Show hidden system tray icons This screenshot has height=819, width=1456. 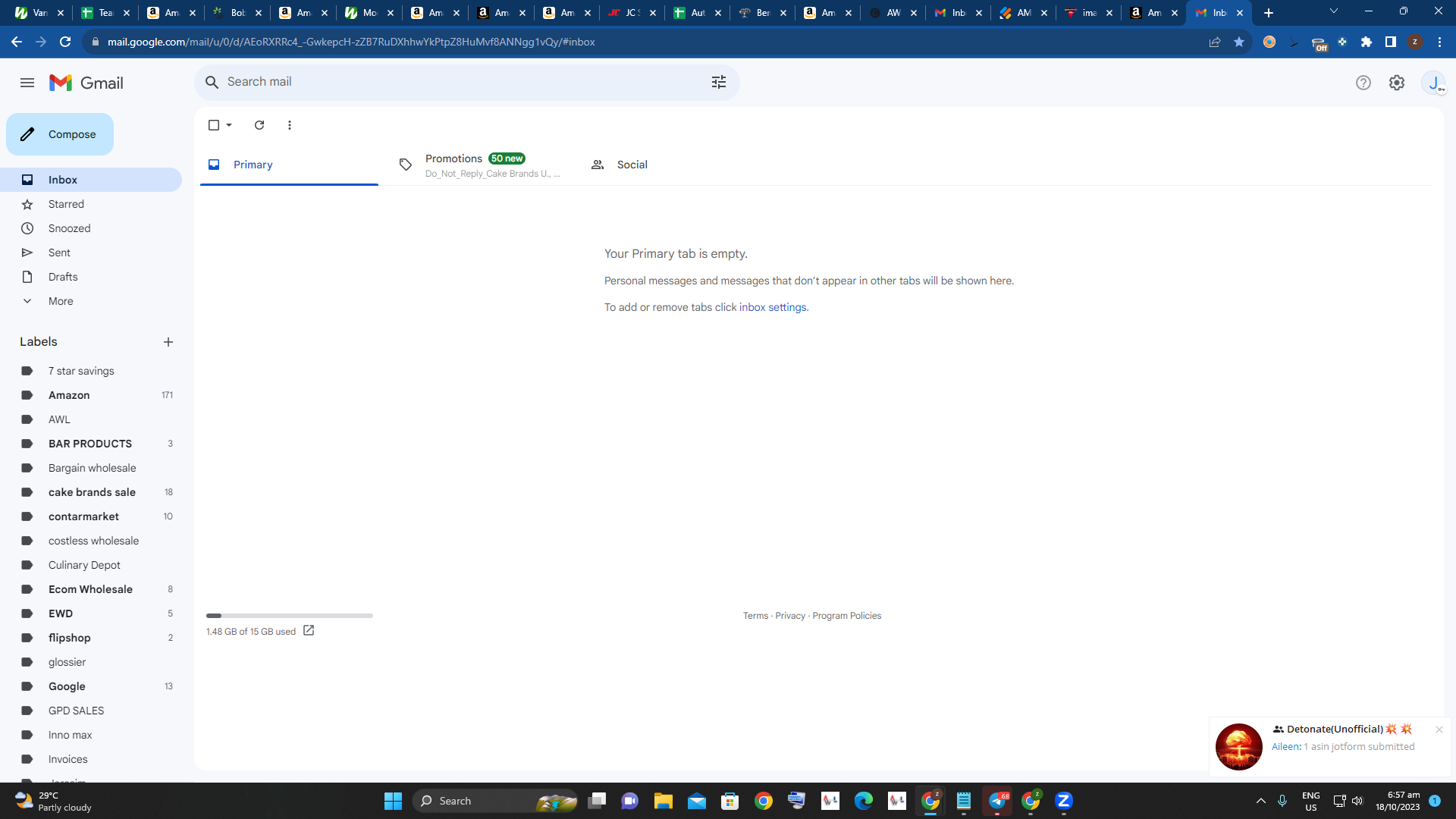coord(1261,801)
